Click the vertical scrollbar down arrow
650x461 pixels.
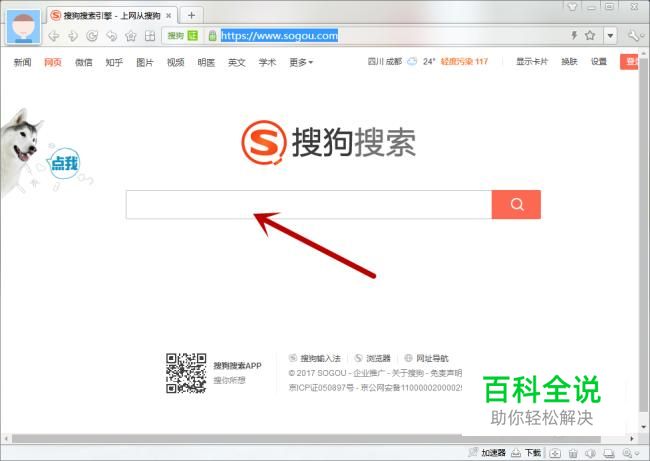pos(644,427)
